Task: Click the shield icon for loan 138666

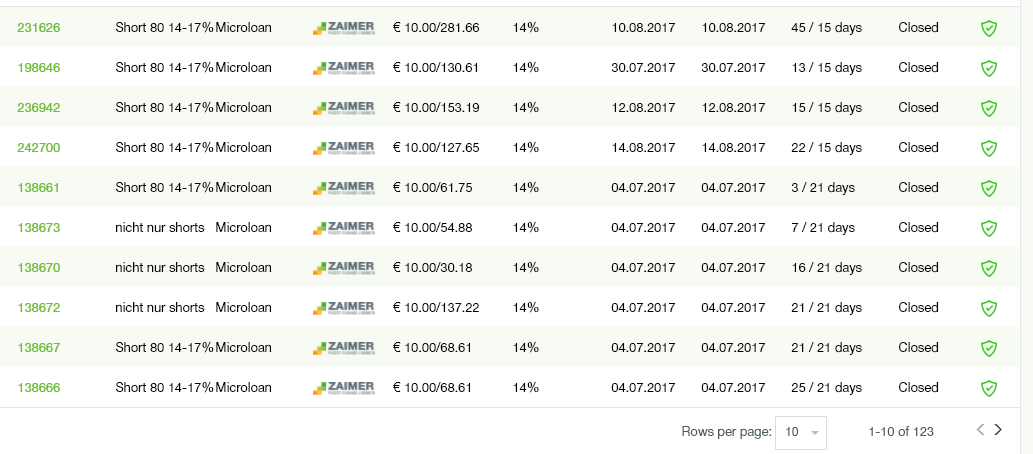Action: 988,388
